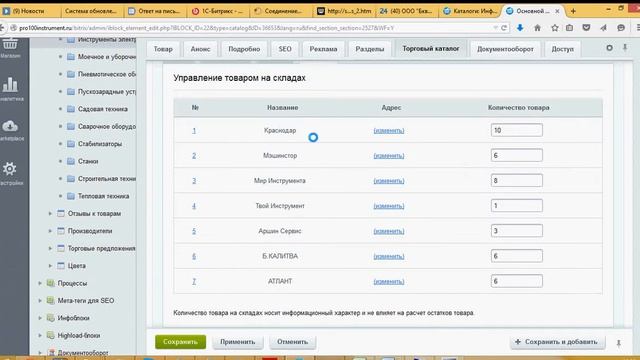Close the Основной browser tab
Screen dimensions: 640x360
click(557, 11)
